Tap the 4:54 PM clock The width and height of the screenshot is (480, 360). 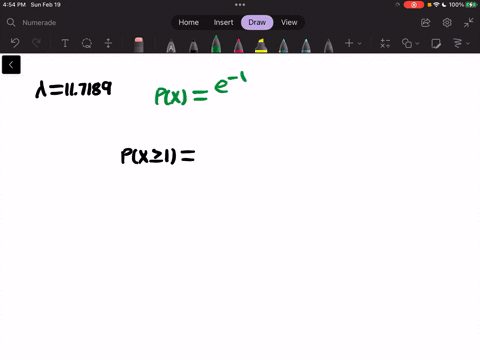14,5
